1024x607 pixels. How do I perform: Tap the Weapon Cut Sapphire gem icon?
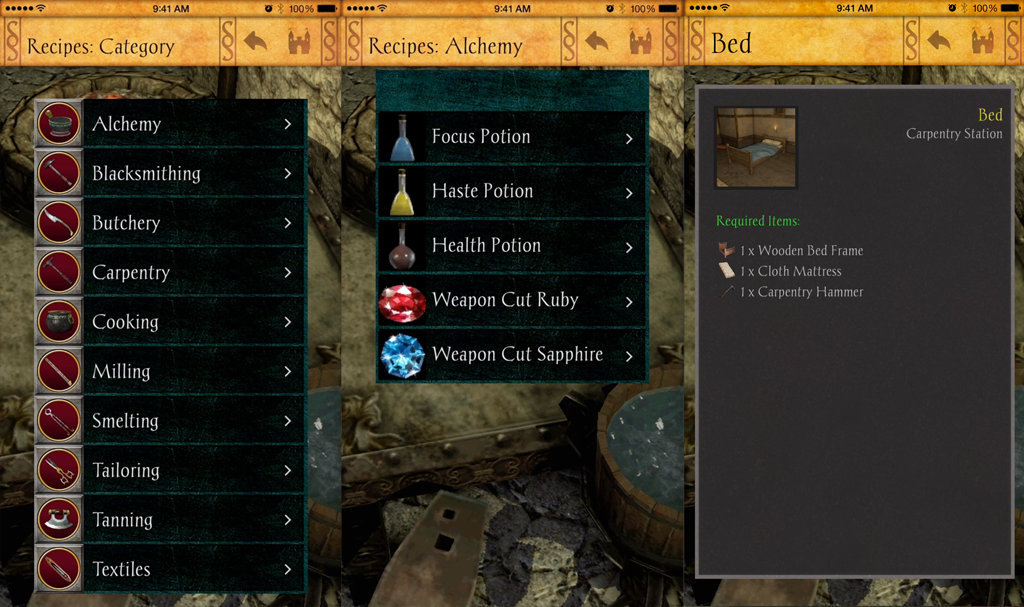point(402,356)
